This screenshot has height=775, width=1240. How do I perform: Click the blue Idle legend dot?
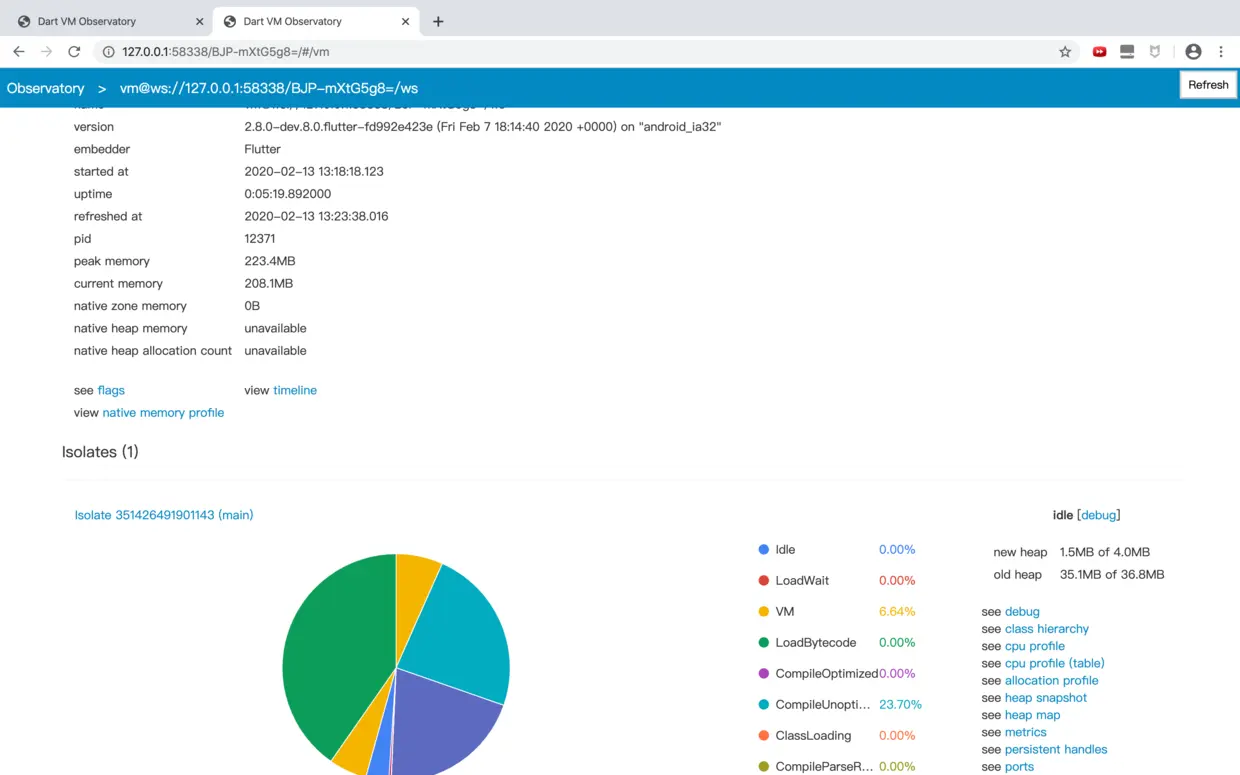click(x=764, y=549)
